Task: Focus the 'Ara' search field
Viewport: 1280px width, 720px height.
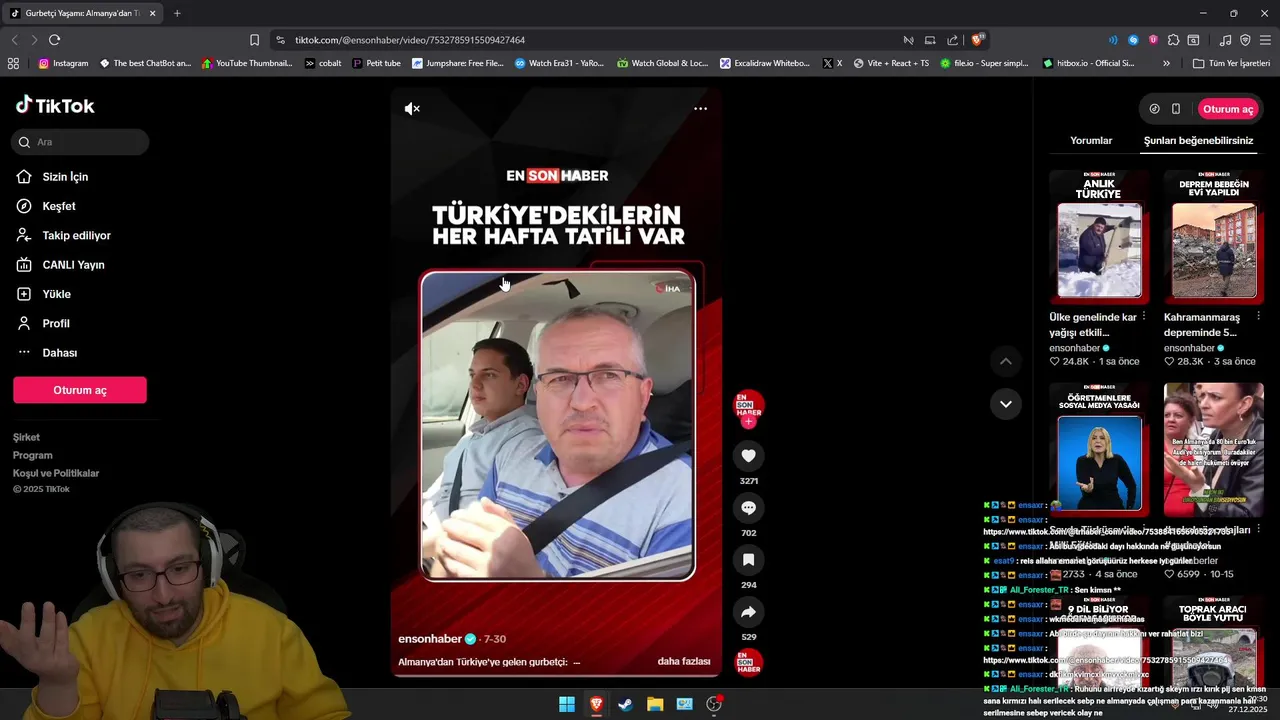Action: tap(81, 142)
